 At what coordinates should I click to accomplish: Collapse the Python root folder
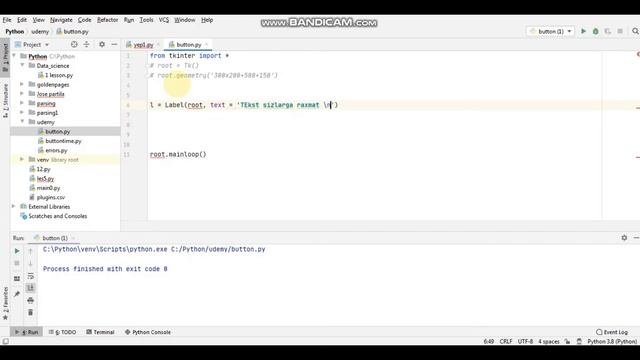[x=14, y=56]
